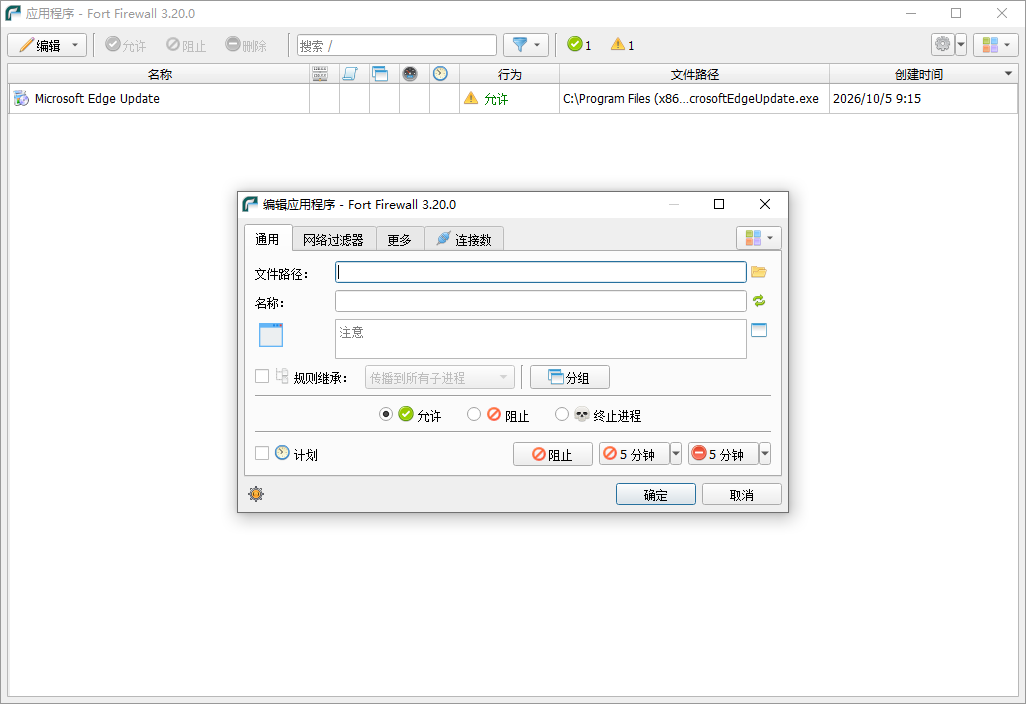Click the gear icon at dialog bottom-left
Screen dimensions: 1026x704
tap(256, 494)
